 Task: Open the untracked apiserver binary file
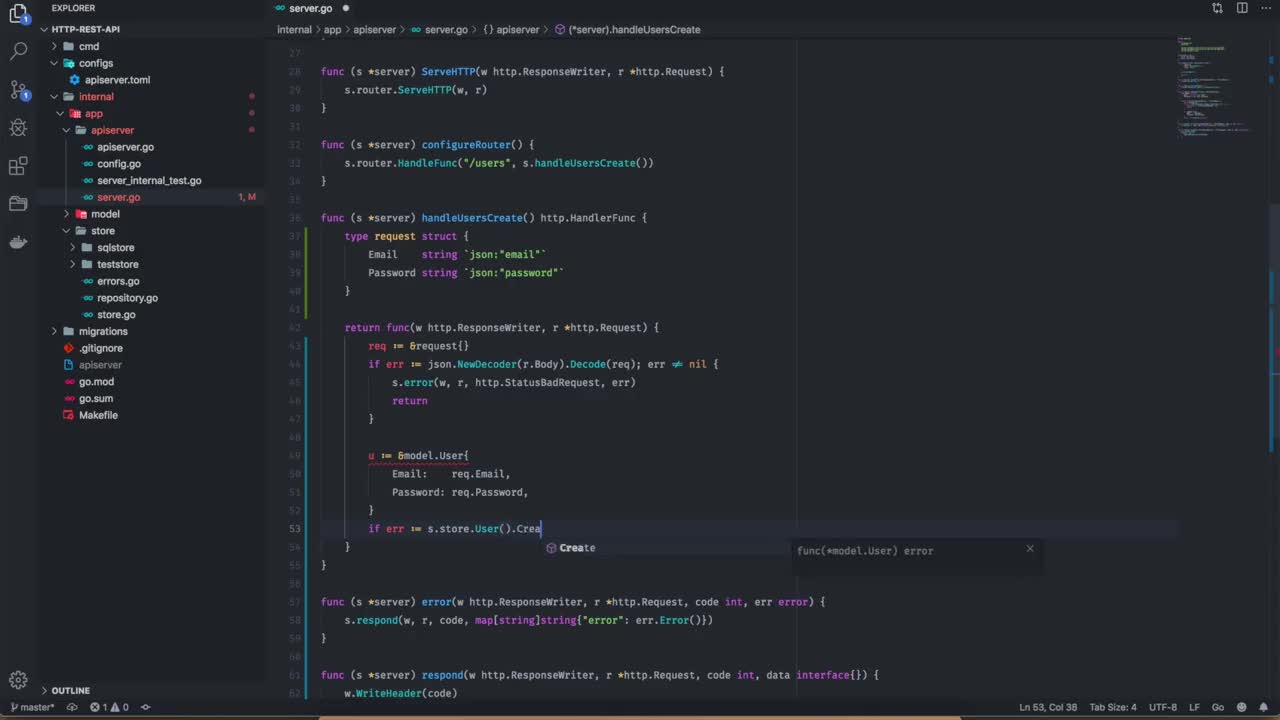coord(100,365)
